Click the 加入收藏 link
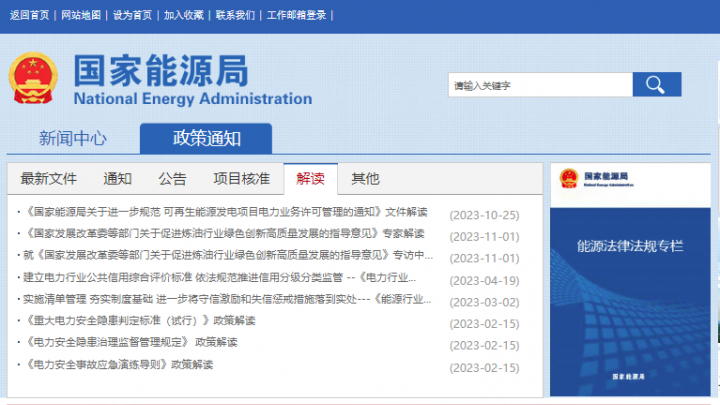Screen dimensions: 720x405 point(184,15)
